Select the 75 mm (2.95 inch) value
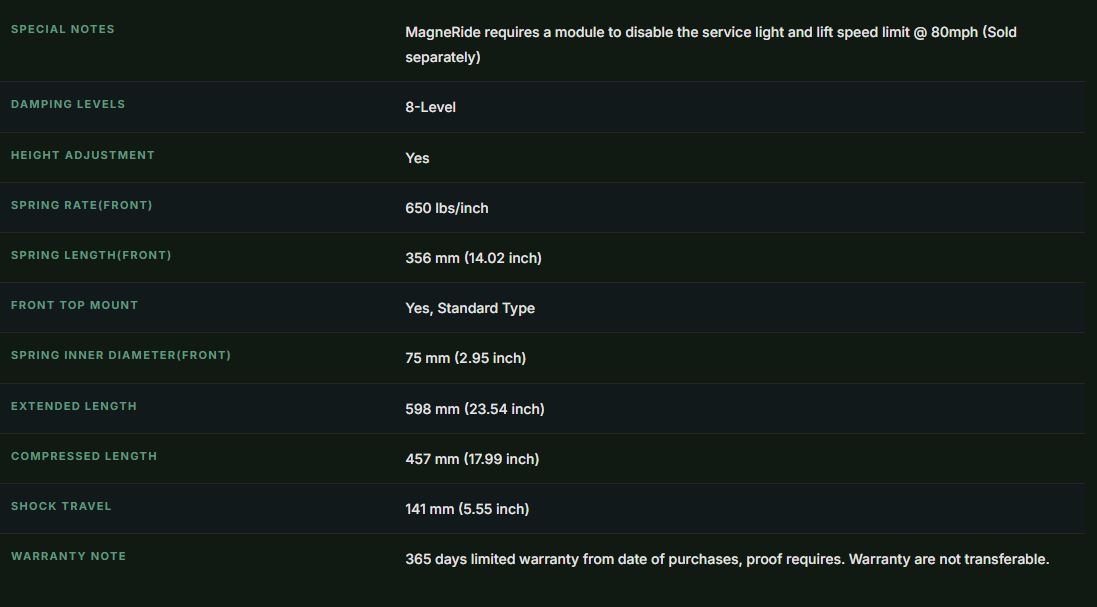The width and height of the screenshot is (1097, 607). (465, 358)
